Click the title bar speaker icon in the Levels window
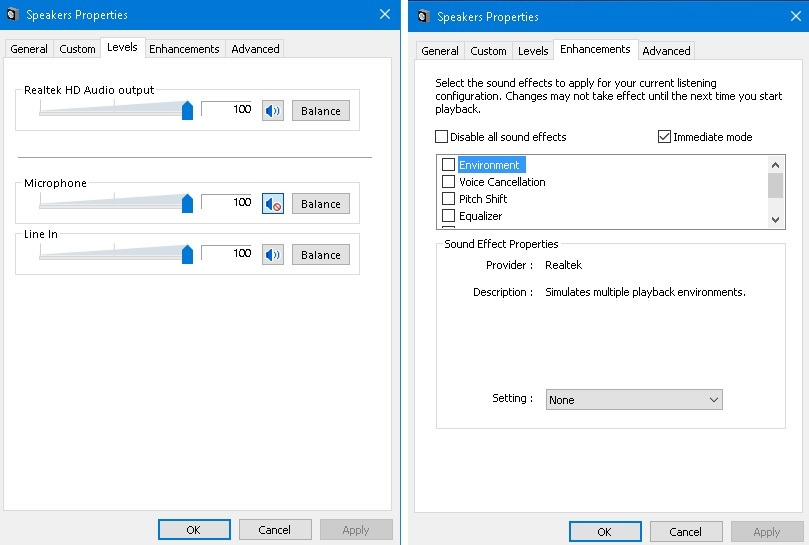 [11, 15]
